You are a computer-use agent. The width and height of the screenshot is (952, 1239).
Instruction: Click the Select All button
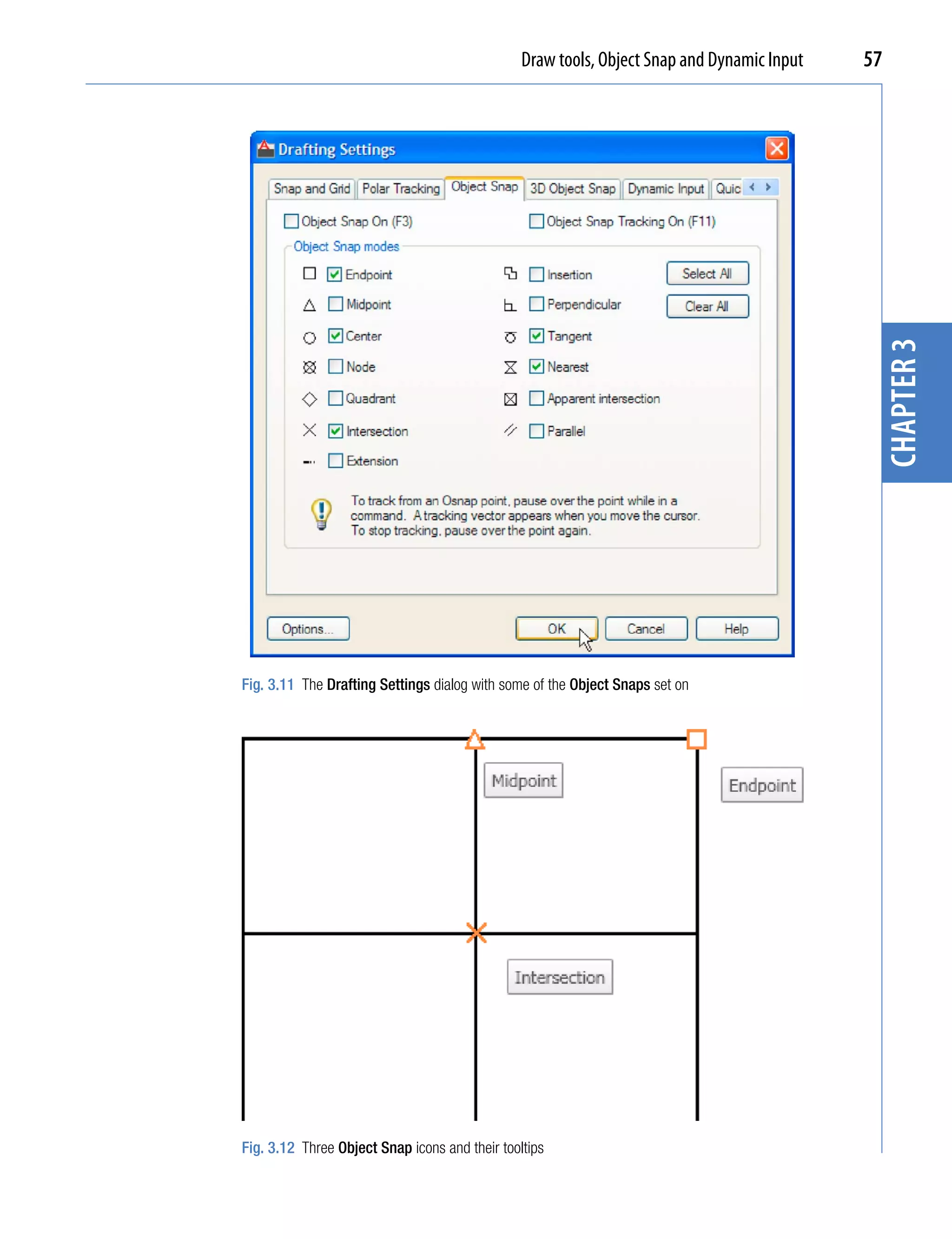coord(707,274)
